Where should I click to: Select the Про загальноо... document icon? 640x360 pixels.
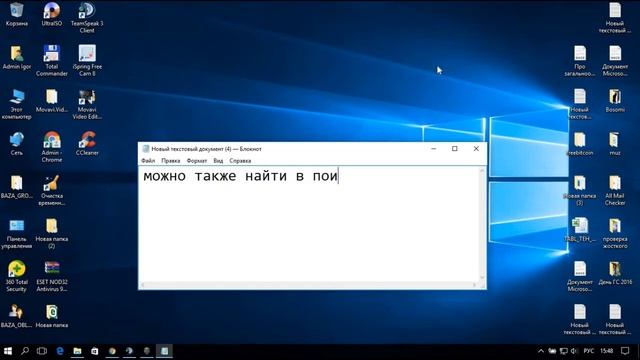(x=580, y=61)
